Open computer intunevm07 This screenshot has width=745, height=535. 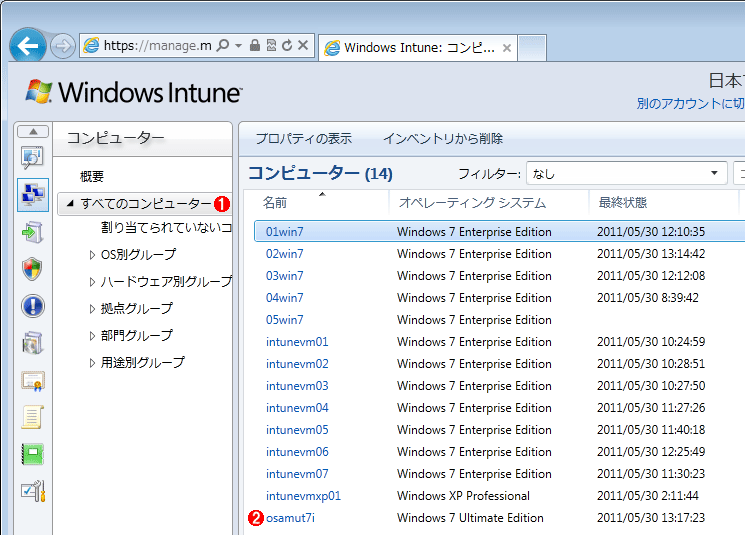tap(297, 474)
